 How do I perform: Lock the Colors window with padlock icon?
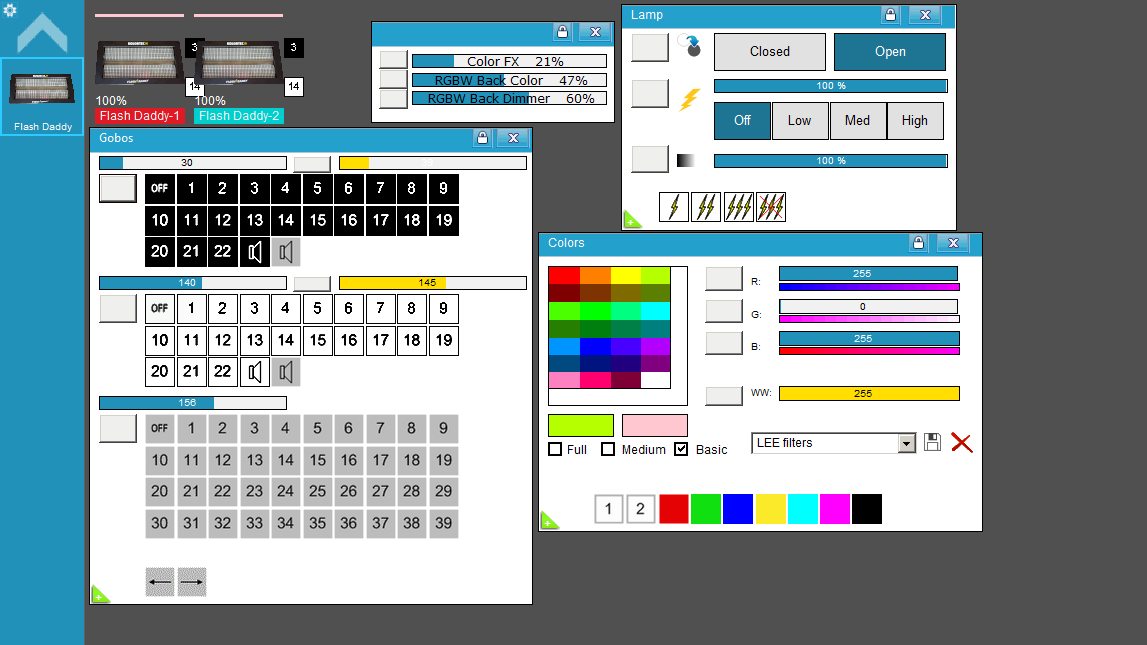tap(918, 243)
